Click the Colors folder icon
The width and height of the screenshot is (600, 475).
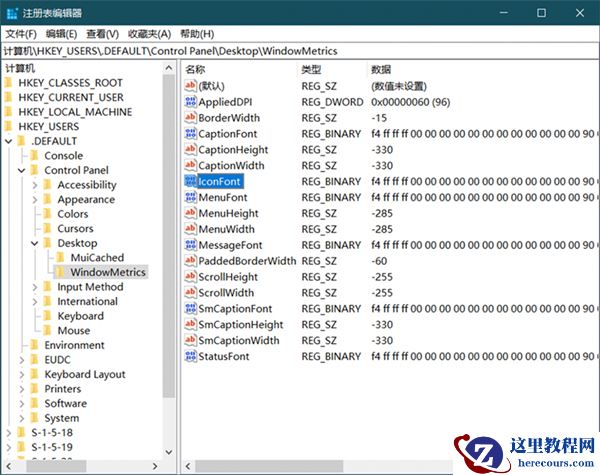click(x=47, y=214)
